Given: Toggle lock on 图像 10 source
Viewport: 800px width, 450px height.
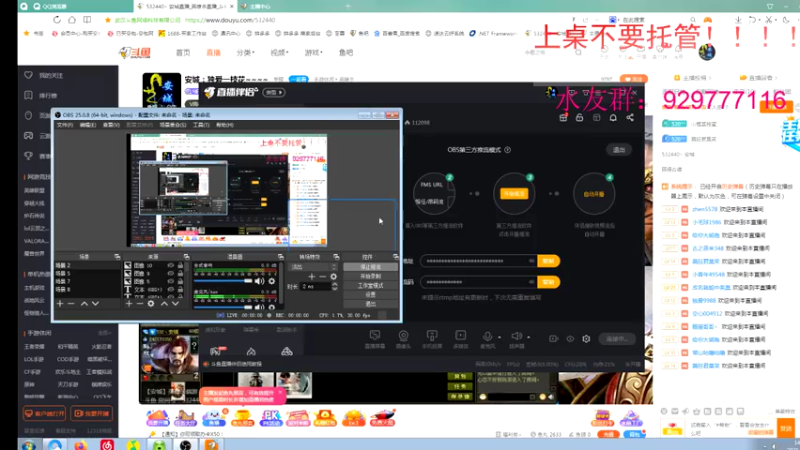Looking at the screenshot, I should click(180, 265).
